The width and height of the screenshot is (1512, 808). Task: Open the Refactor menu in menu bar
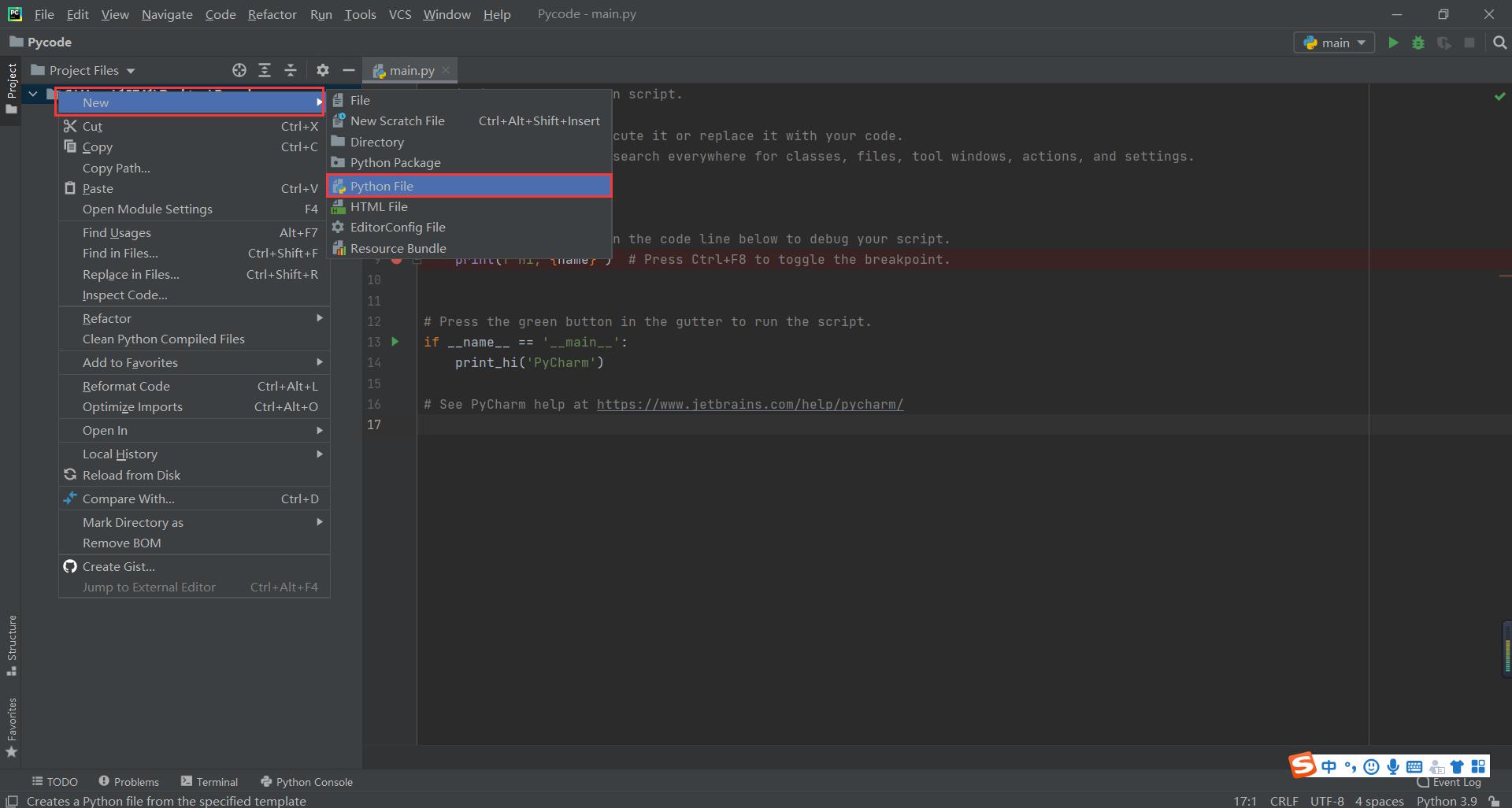(272, 14)
